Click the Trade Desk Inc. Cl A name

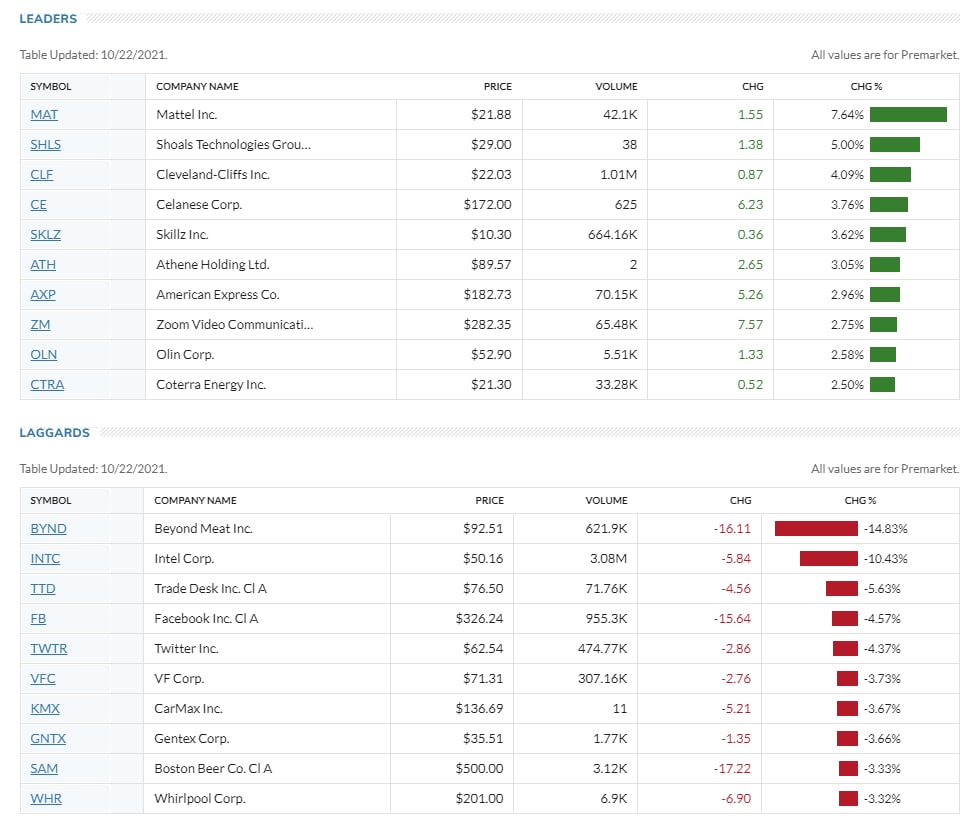[210, 588]
